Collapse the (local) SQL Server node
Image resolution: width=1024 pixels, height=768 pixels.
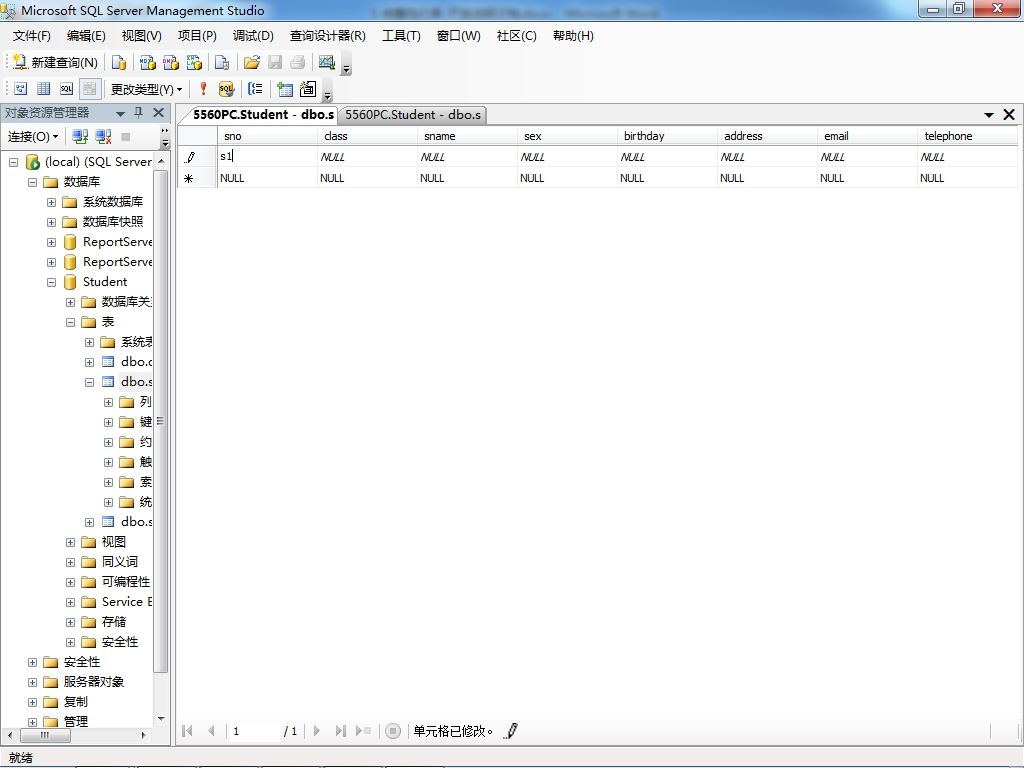point(13,162)
